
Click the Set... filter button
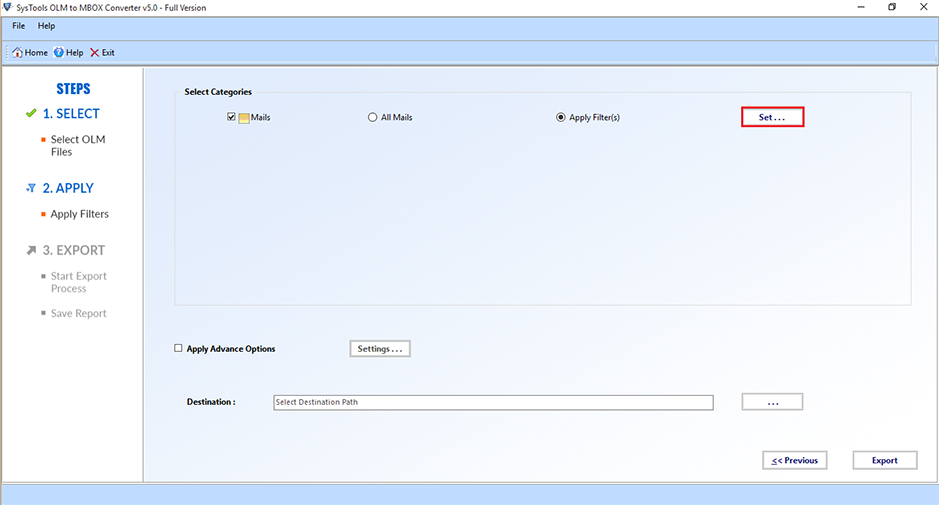tap(772, 117)
